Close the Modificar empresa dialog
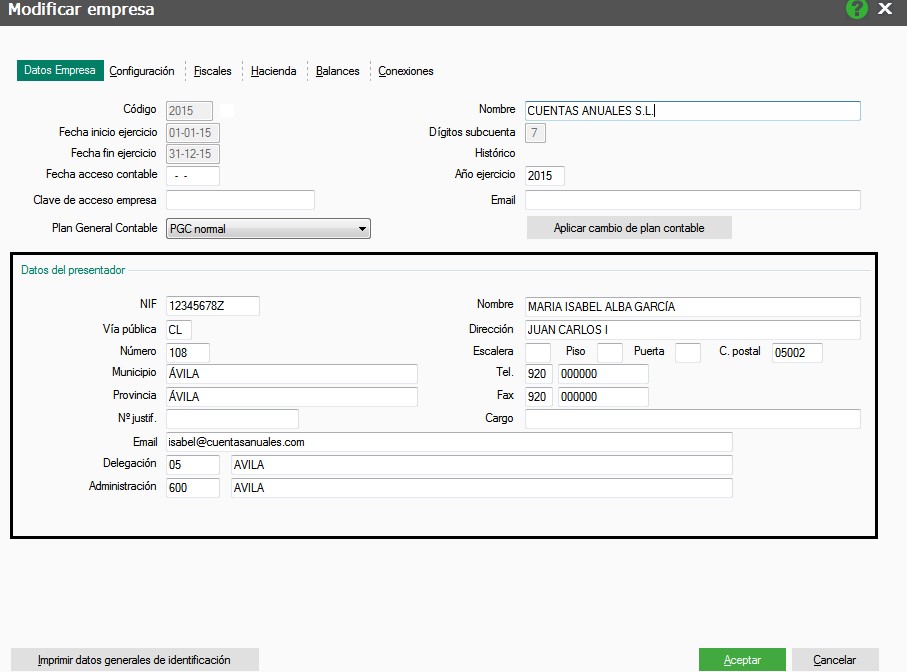 (885, 9)
